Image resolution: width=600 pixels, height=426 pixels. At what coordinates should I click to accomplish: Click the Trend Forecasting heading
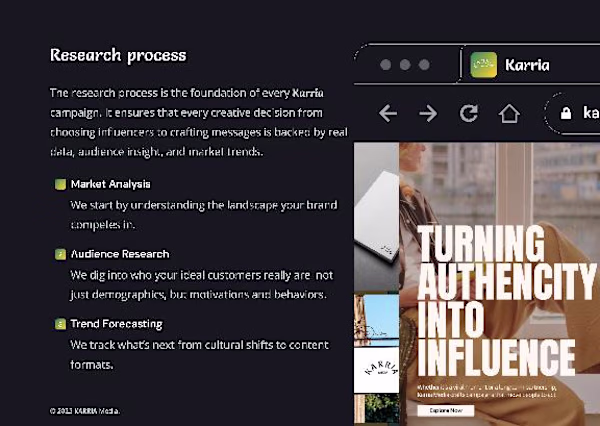pyautogui.click(x=117, y=324)
